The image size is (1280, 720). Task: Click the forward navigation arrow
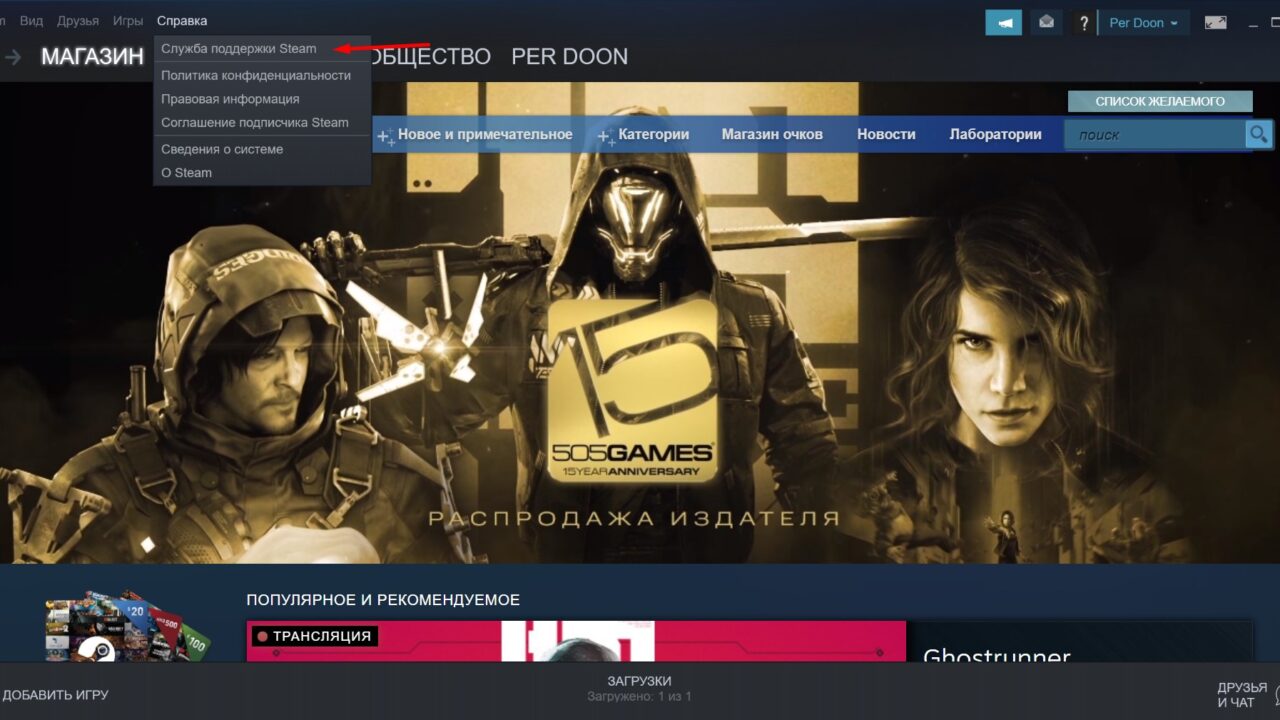point(13,57)
